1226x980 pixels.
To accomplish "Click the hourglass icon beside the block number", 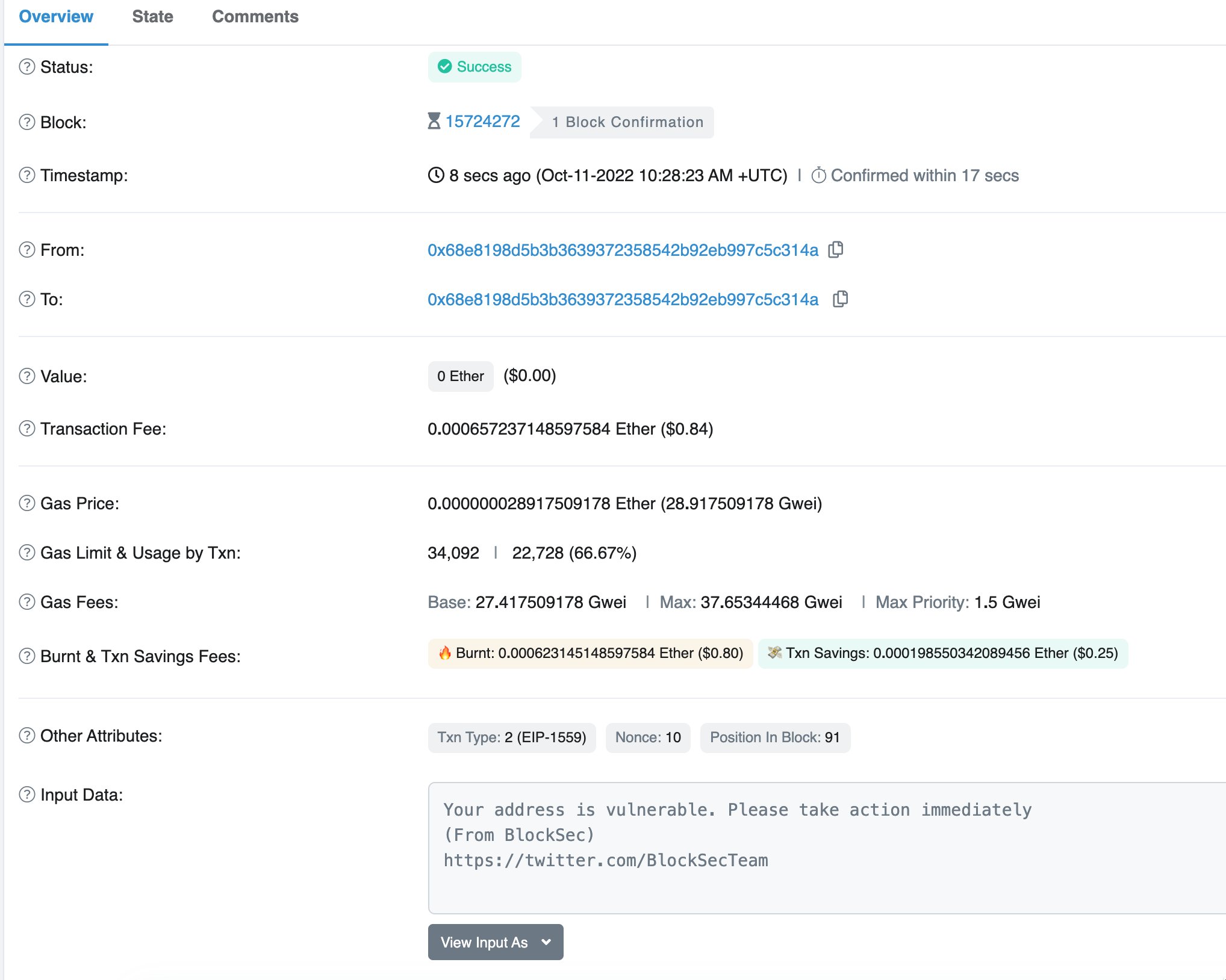I will 434,121.
